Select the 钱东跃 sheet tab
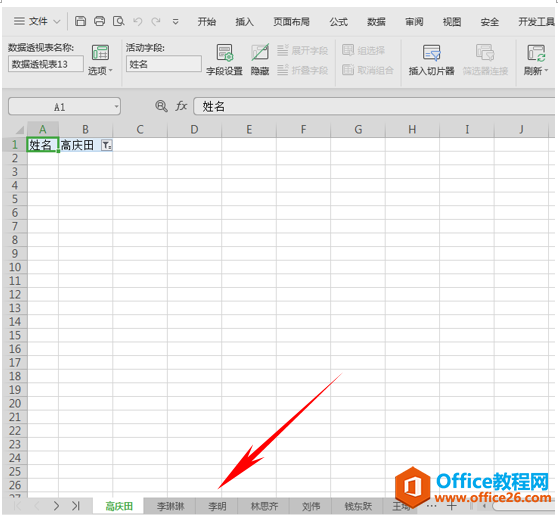558x515 pixels. pos(358,506)
